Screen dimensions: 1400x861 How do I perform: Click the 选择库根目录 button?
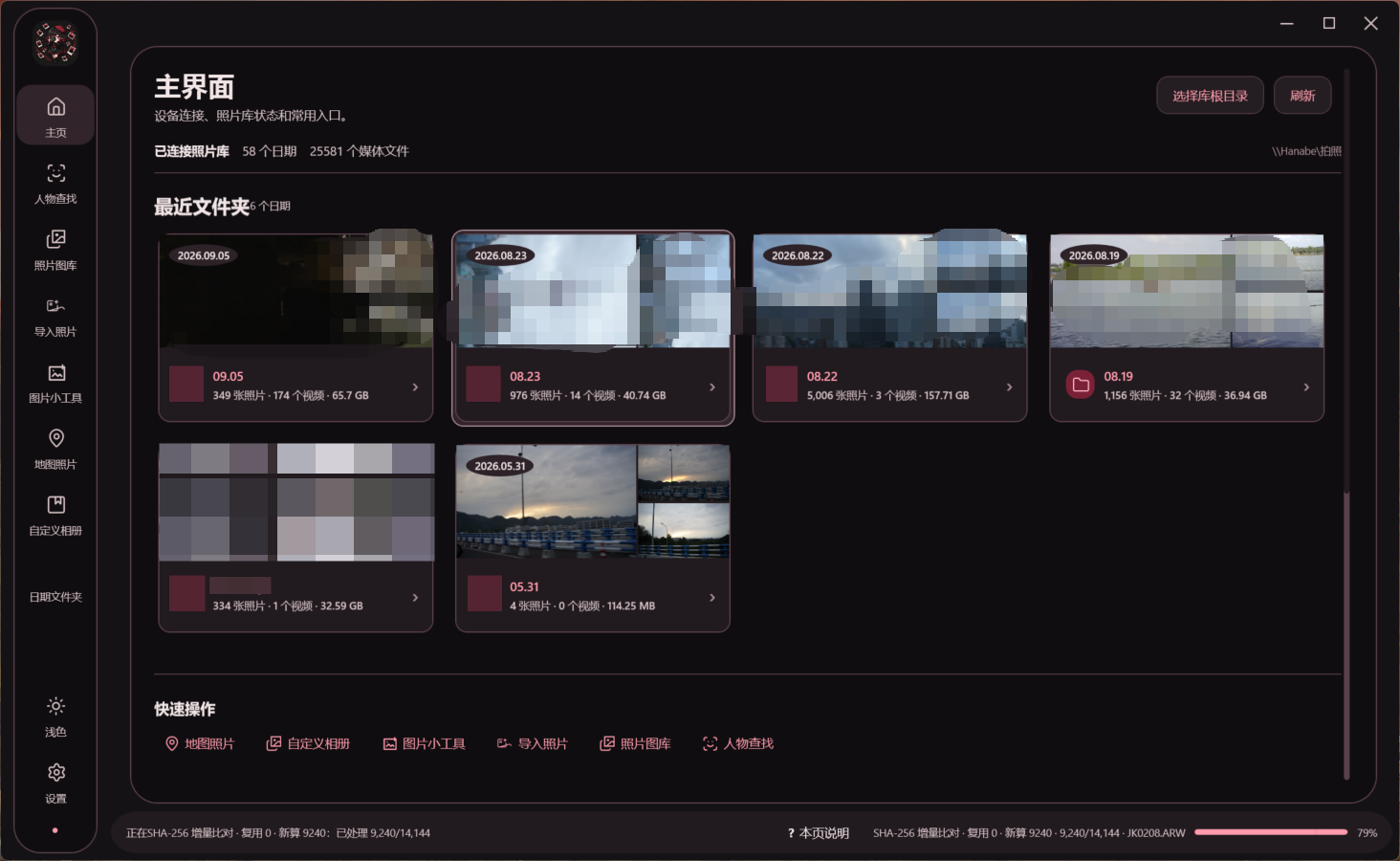pyautogui.click(x=1210, y=96)
